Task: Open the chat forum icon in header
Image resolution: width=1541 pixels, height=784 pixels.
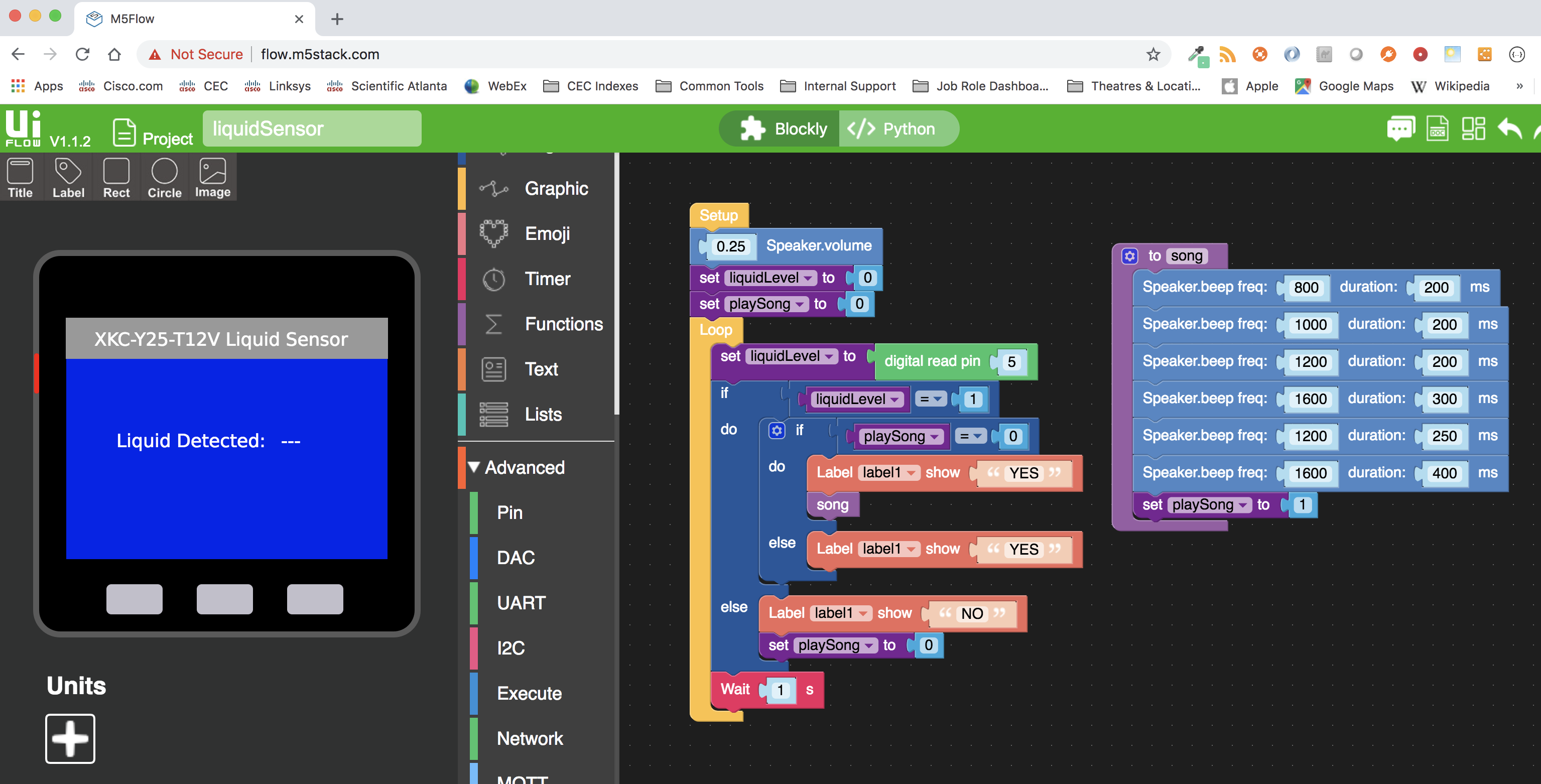Action: (x=1401, y=128)
